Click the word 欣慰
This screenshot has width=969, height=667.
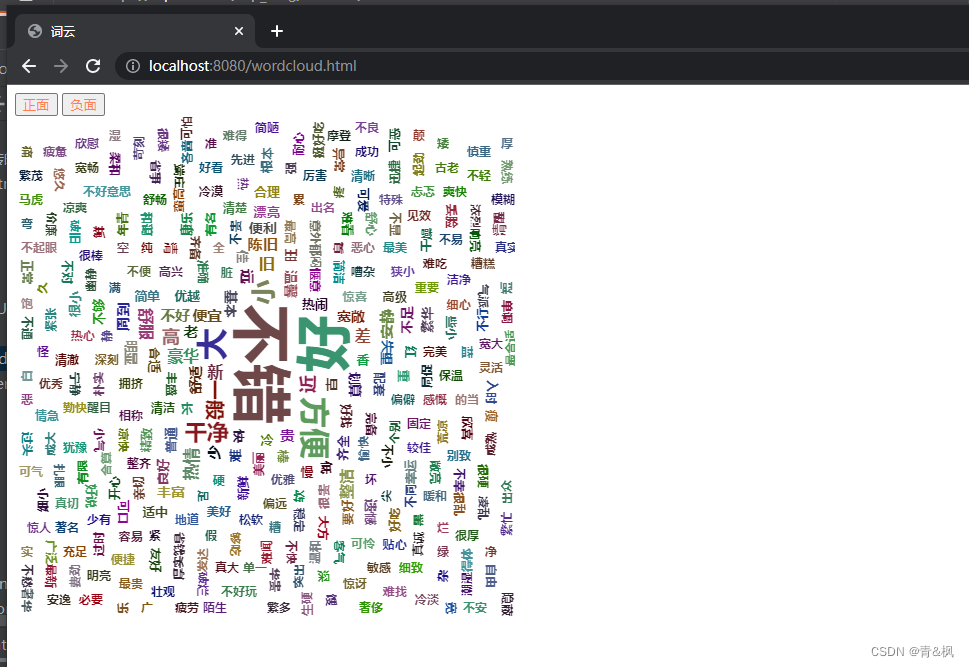(x=87, y=144)
